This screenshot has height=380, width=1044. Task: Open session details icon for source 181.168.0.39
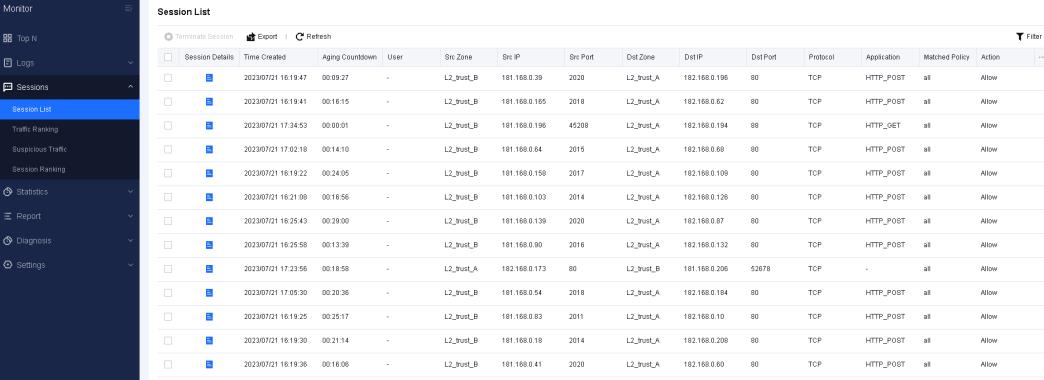pyautogui.click(x=209, y=78)
